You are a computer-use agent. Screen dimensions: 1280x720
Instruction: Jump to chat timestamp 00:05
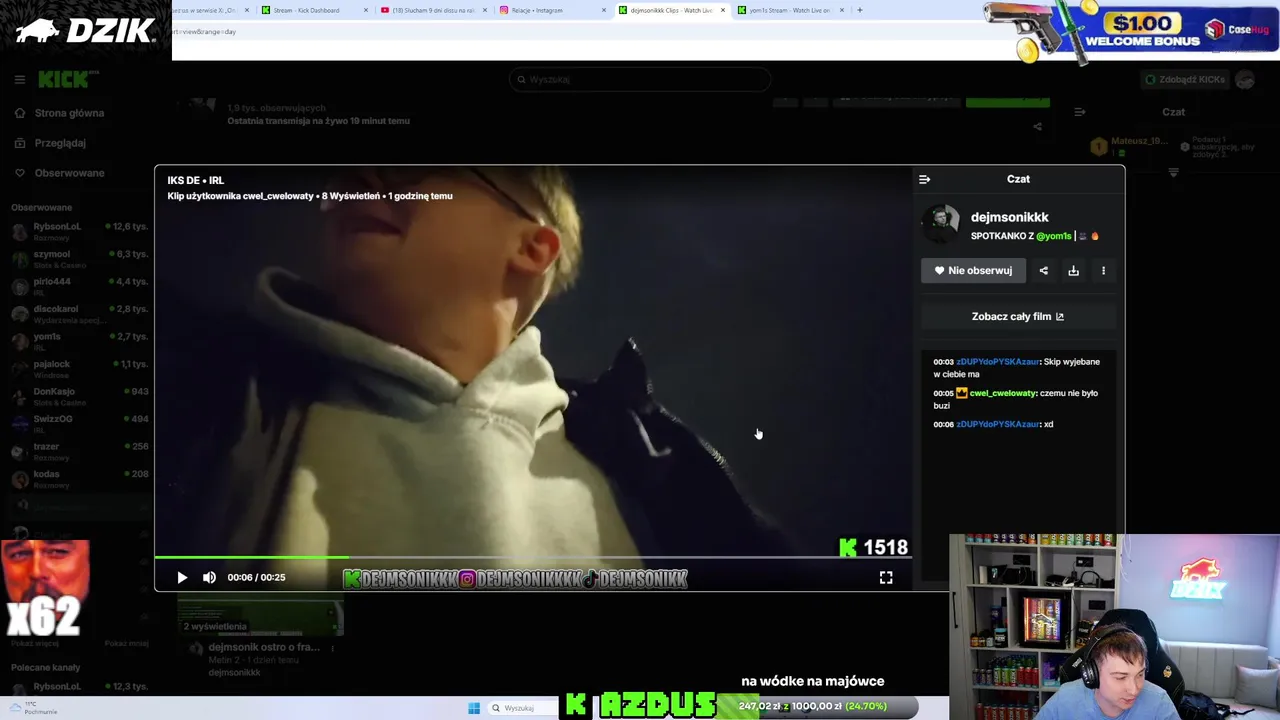(943, 393)
